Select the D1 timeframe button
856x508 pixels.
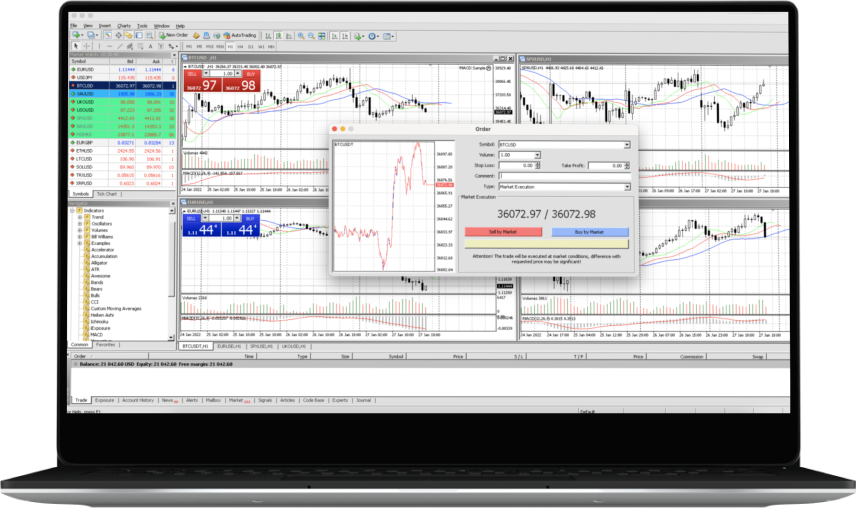coord(253,46)
